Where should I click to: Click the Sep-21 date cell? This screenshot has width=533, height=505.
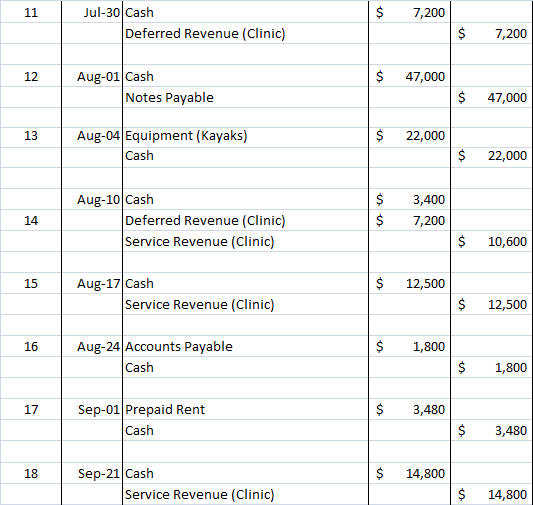click(x=92, y=473)
